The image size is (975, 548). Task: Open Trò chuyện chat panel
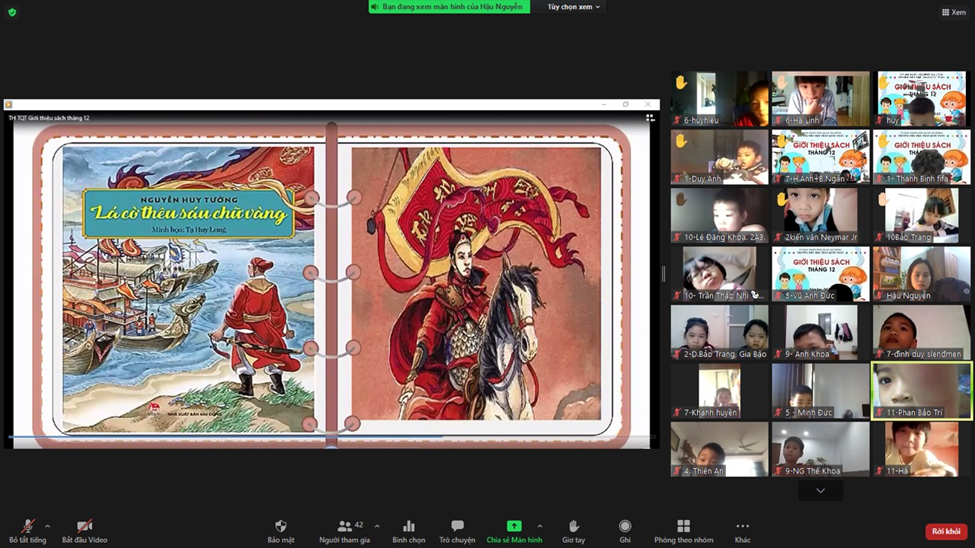[x=457, y=531]
